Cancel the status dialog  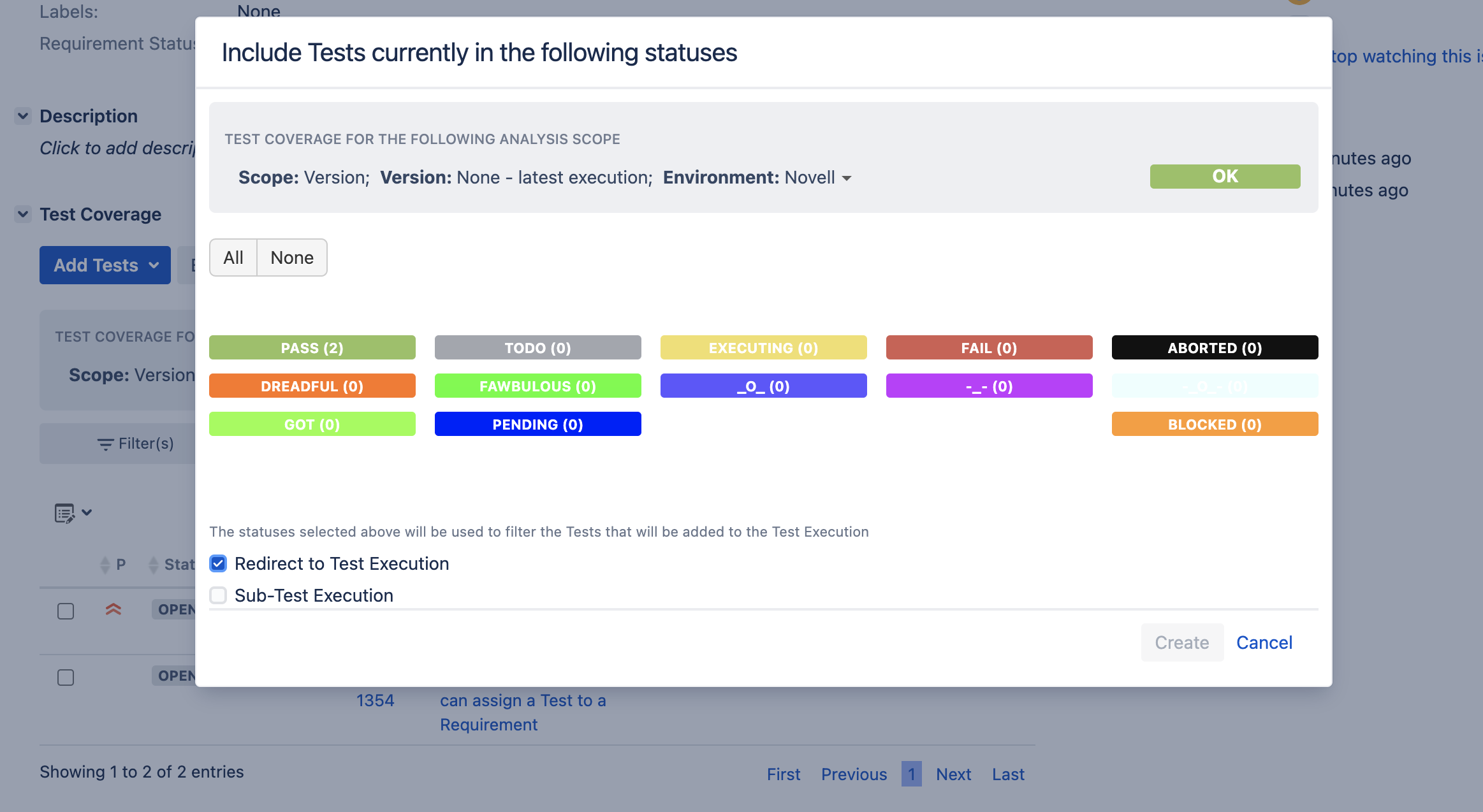coord(1264,642)
